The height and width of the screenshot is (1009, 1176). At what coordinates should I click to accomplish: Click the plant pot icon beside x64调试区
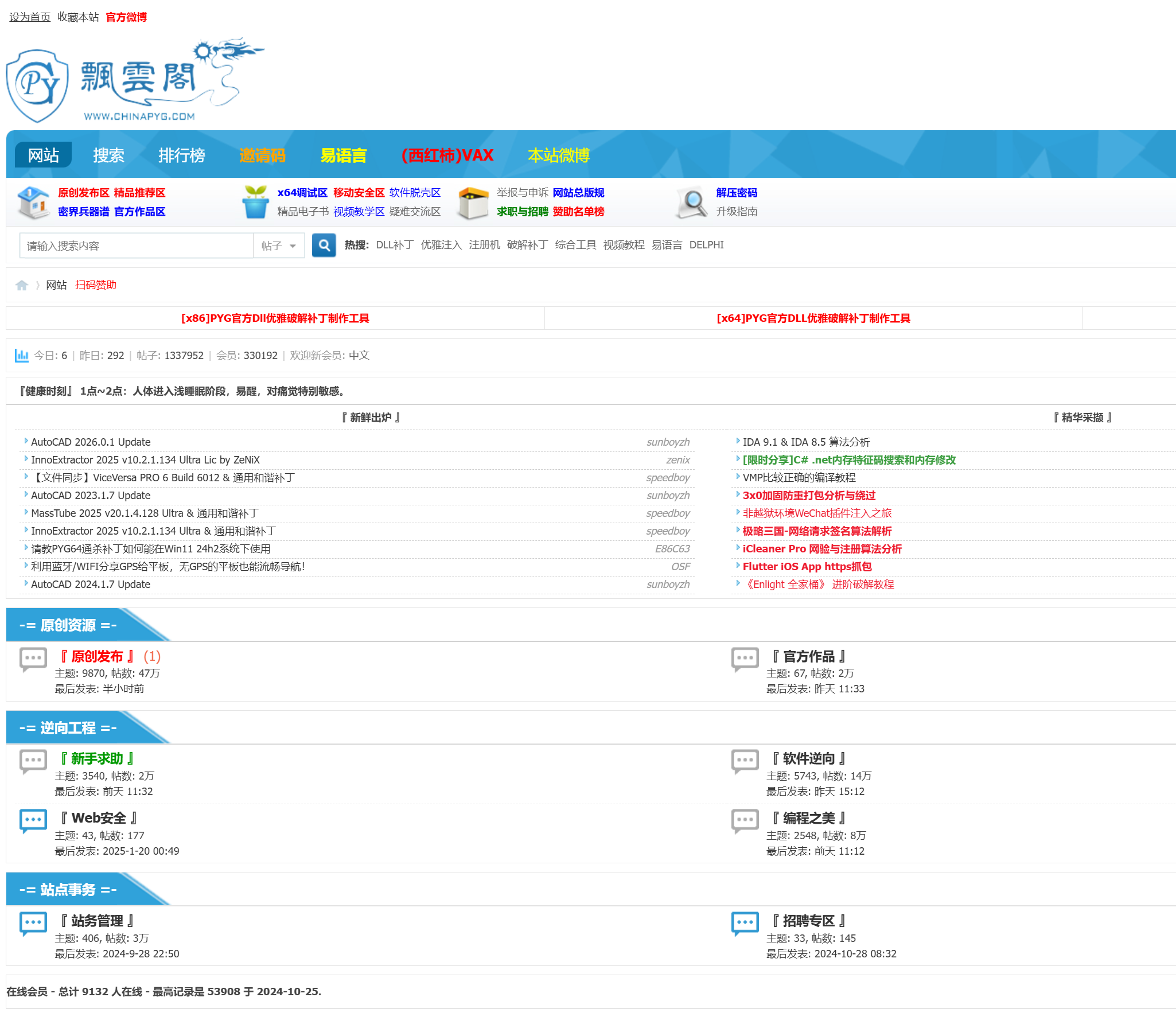(x=255, y=202)
